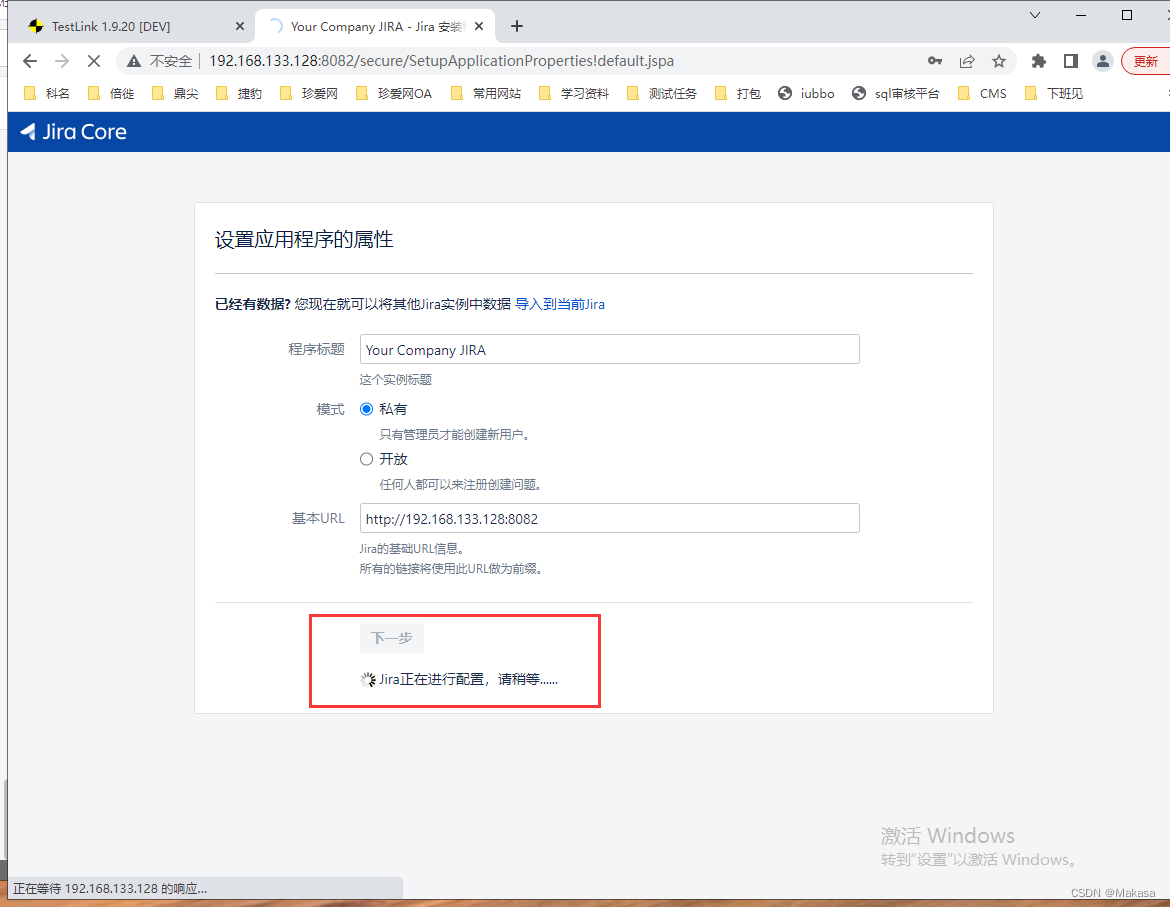Select the 私有 private mode radio
Image resolution: width=1170 pixels, height=907 pixels.
[366, 409]
